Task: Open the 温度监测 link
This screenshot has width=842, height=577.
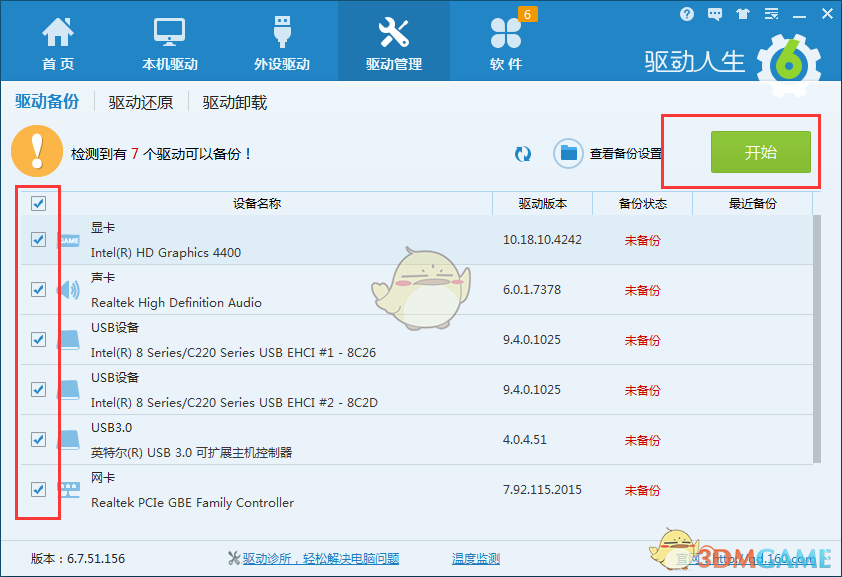Action: (476, 559)
